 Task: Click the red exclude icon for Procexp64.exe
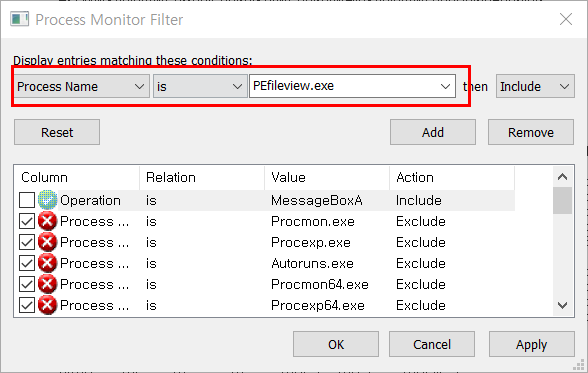click(48, 305)
